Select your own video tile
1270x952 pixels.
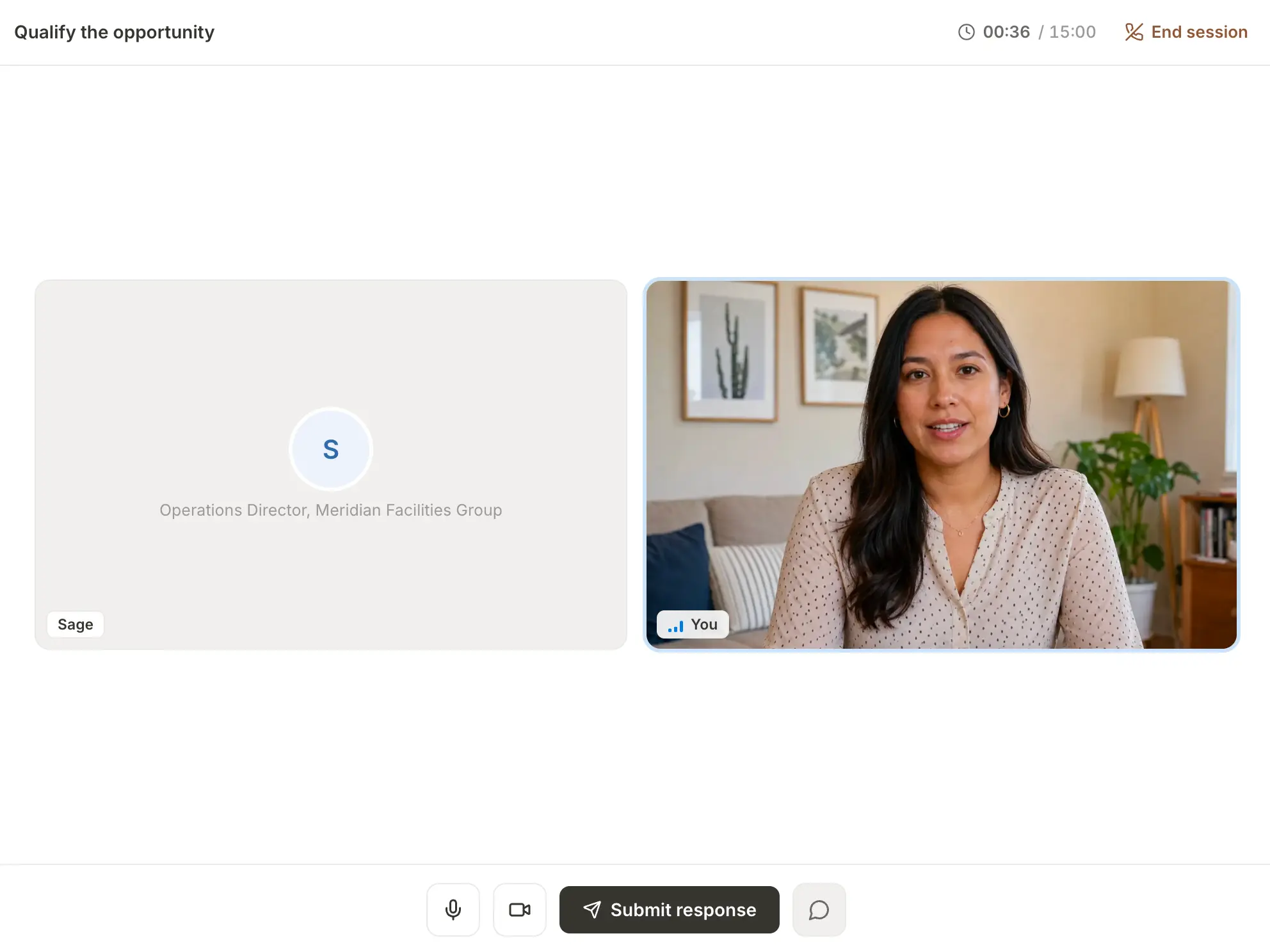[941, 464]
